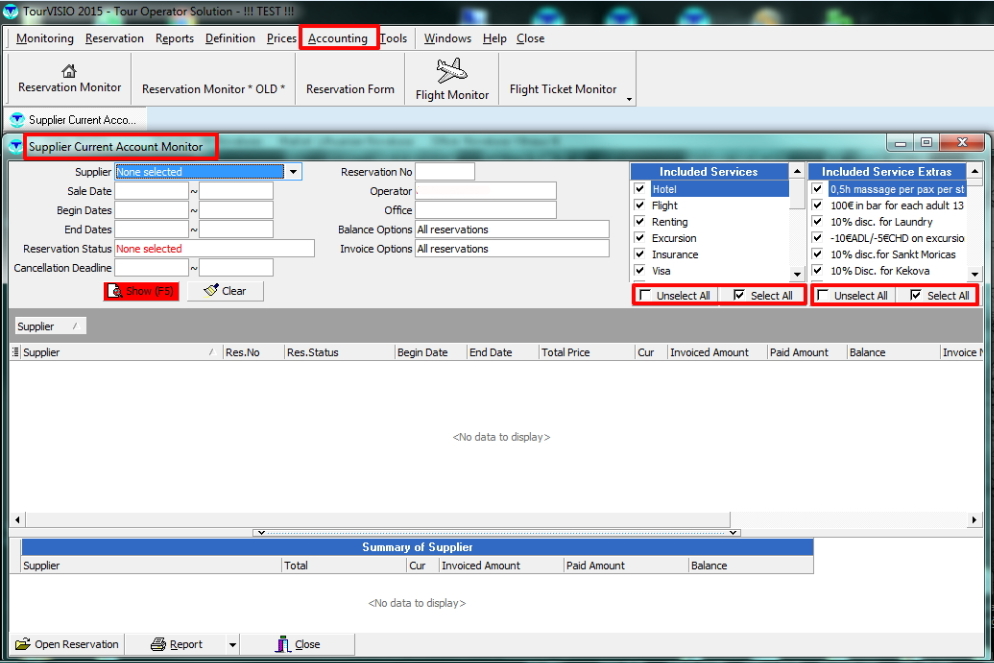Open the Reservation Monitor house icon
Image resolution: width=994 pixels, height=663 pixels.
click(x=69, y=71)
